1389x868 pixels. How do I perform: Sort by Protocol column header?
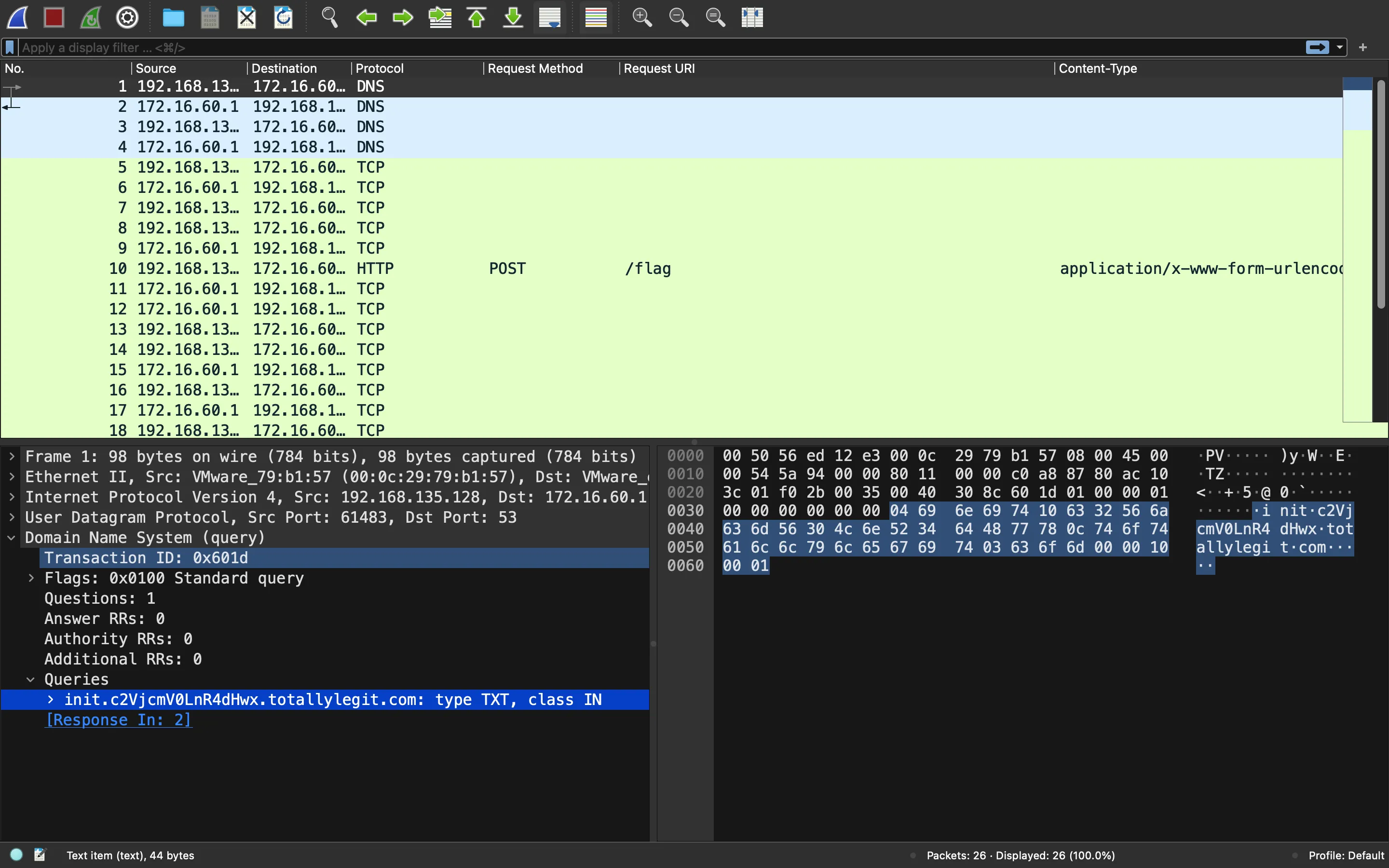coord(417,68)
